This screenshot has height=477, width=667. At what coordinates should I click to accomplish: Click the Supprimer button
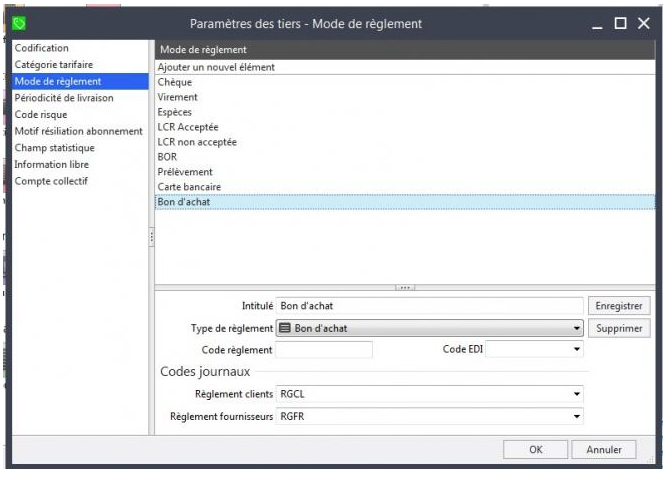tap(619, 328)
